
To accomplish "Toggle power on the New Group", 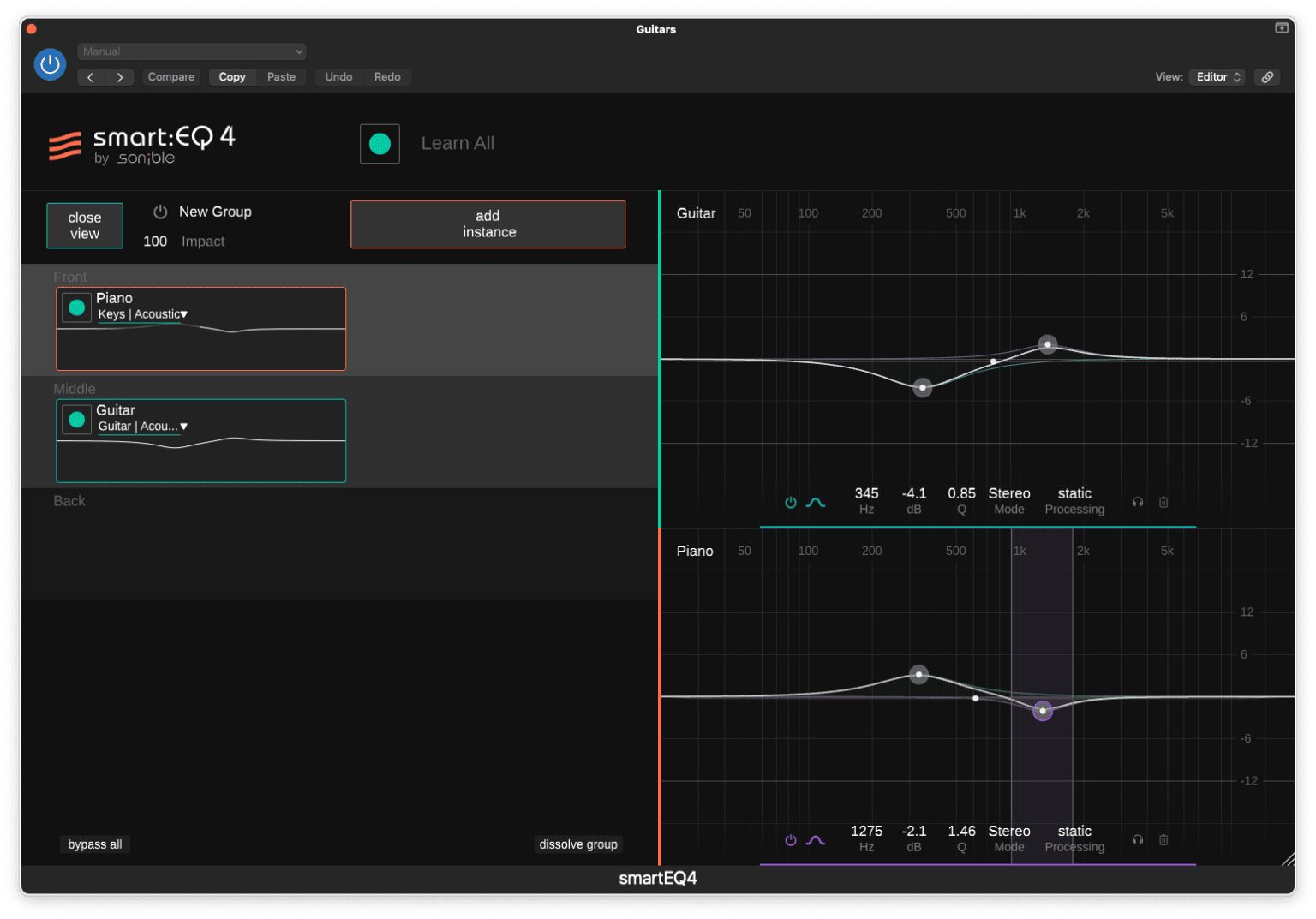I will coord(159,212).
